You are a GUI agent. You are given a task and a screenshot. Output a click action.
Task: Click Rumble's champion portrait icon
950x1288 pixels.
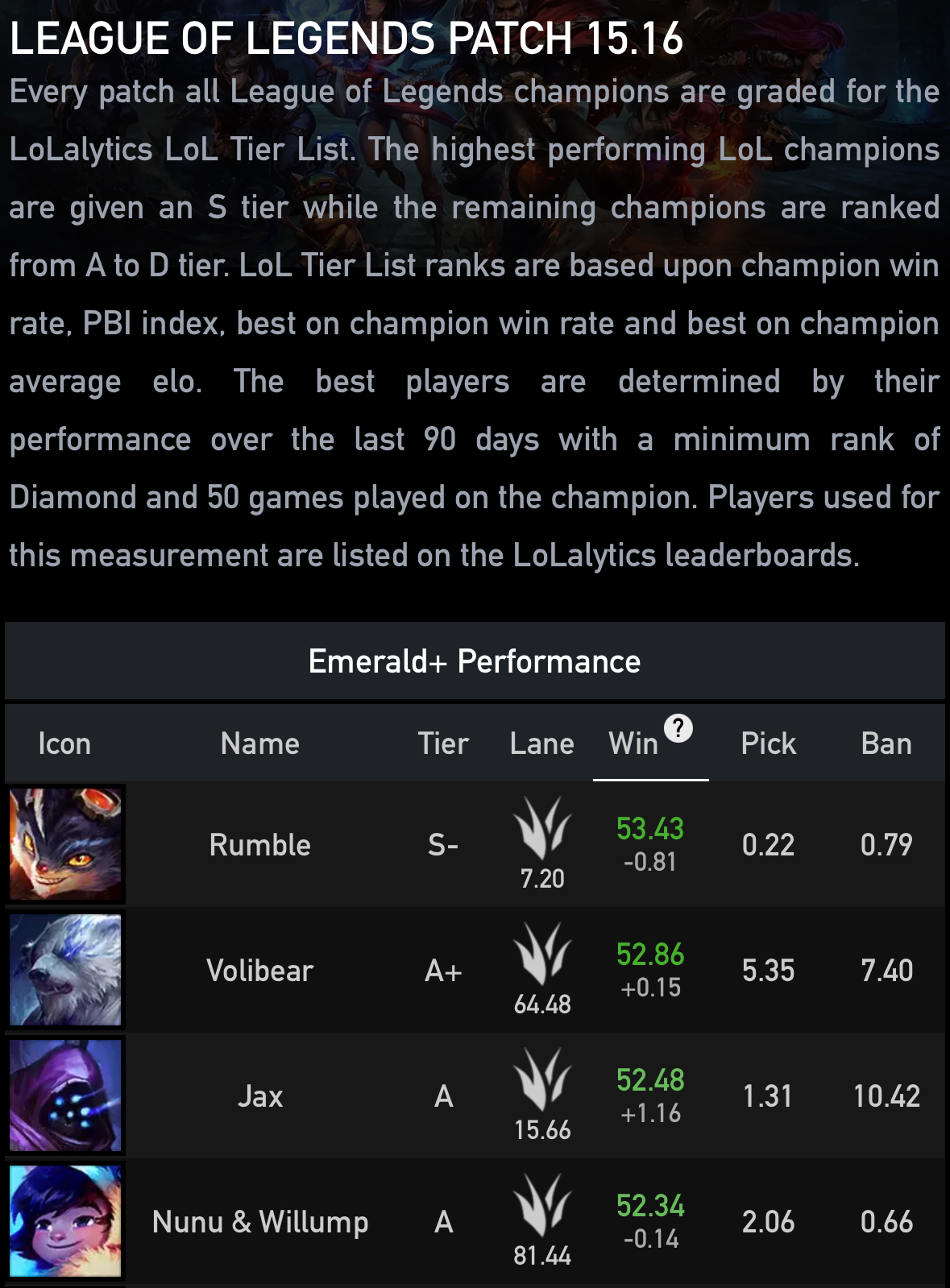coord(65,844)
